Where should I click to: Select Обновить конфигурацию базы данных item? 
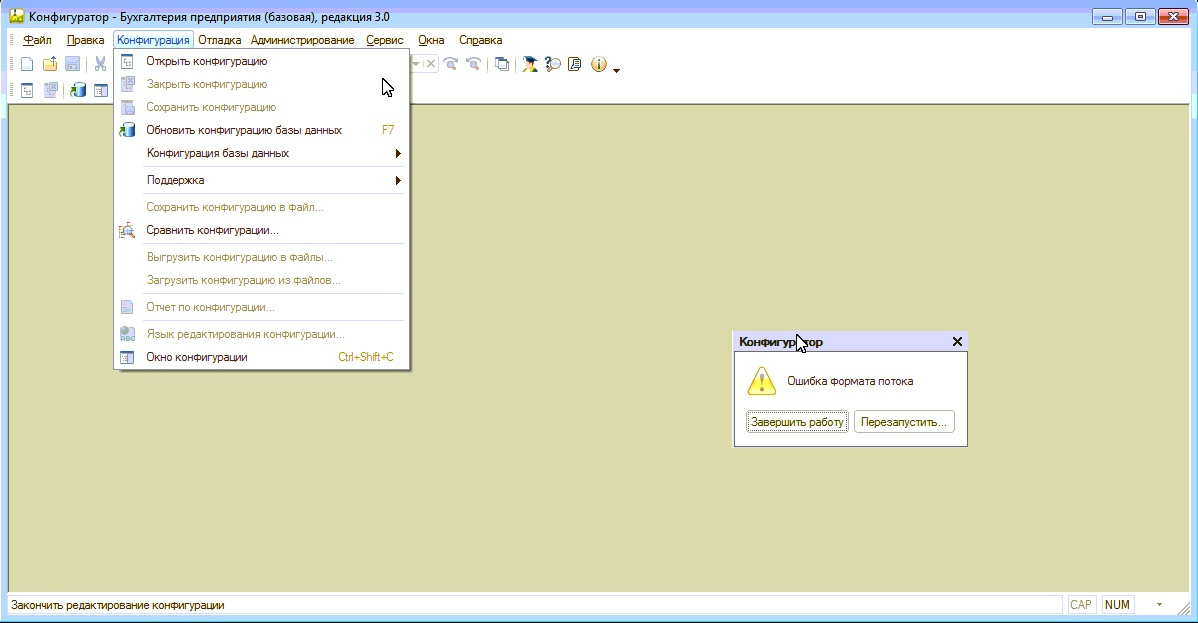(x=261, y=130)
